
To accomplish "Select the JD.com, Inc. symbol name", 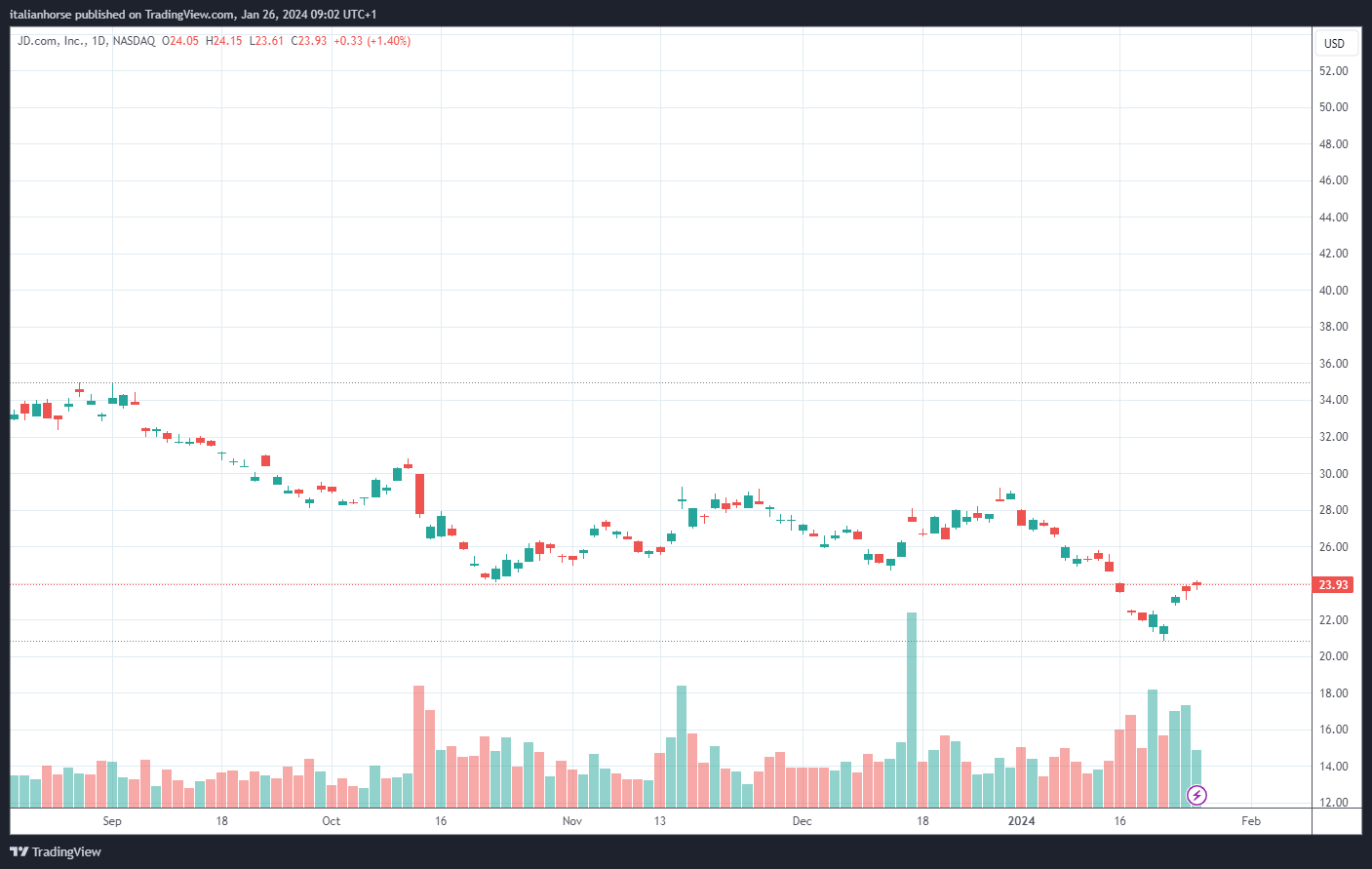I will pos(51,41).
